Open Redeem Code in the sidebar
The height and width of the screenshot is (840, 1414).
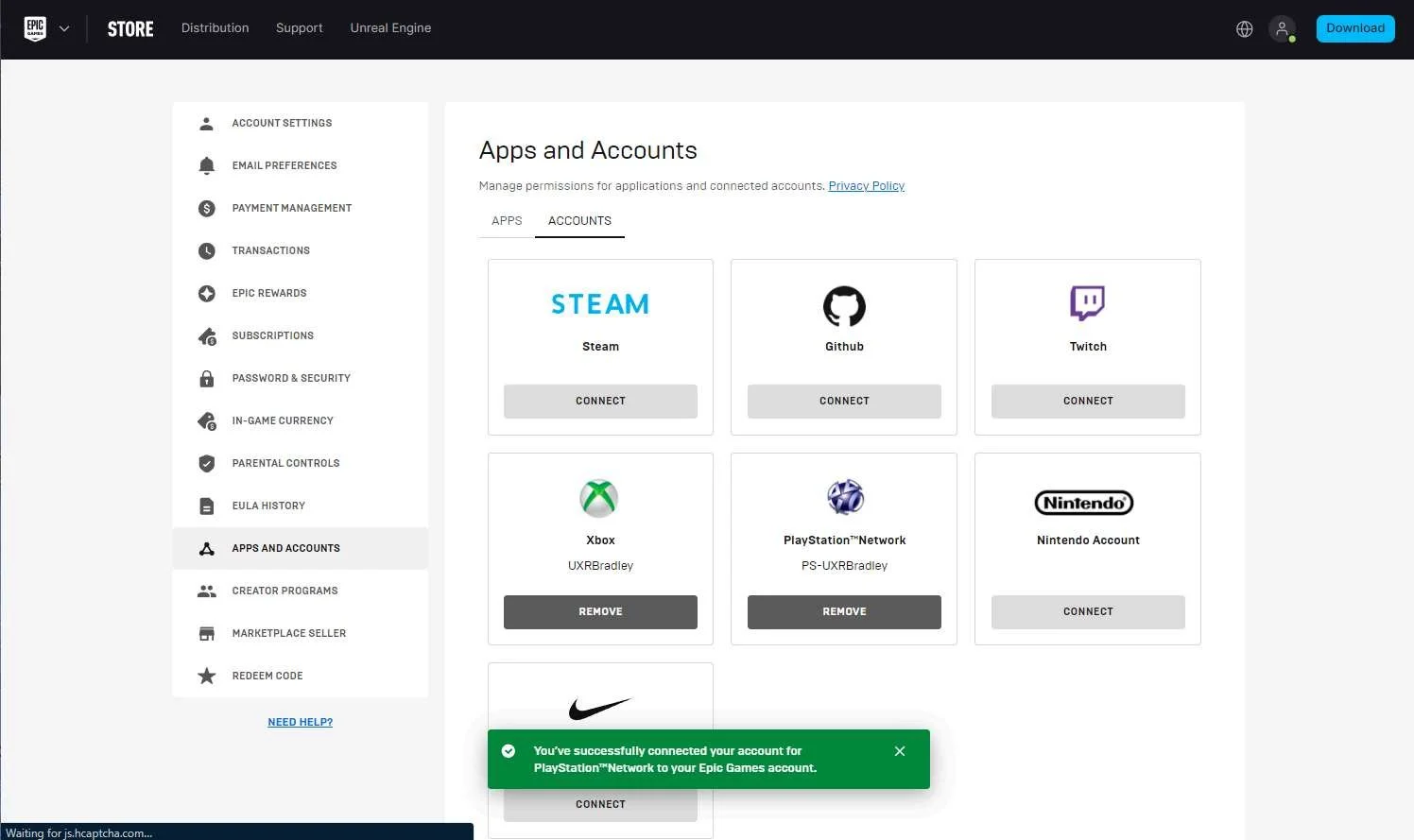[301, 677]
